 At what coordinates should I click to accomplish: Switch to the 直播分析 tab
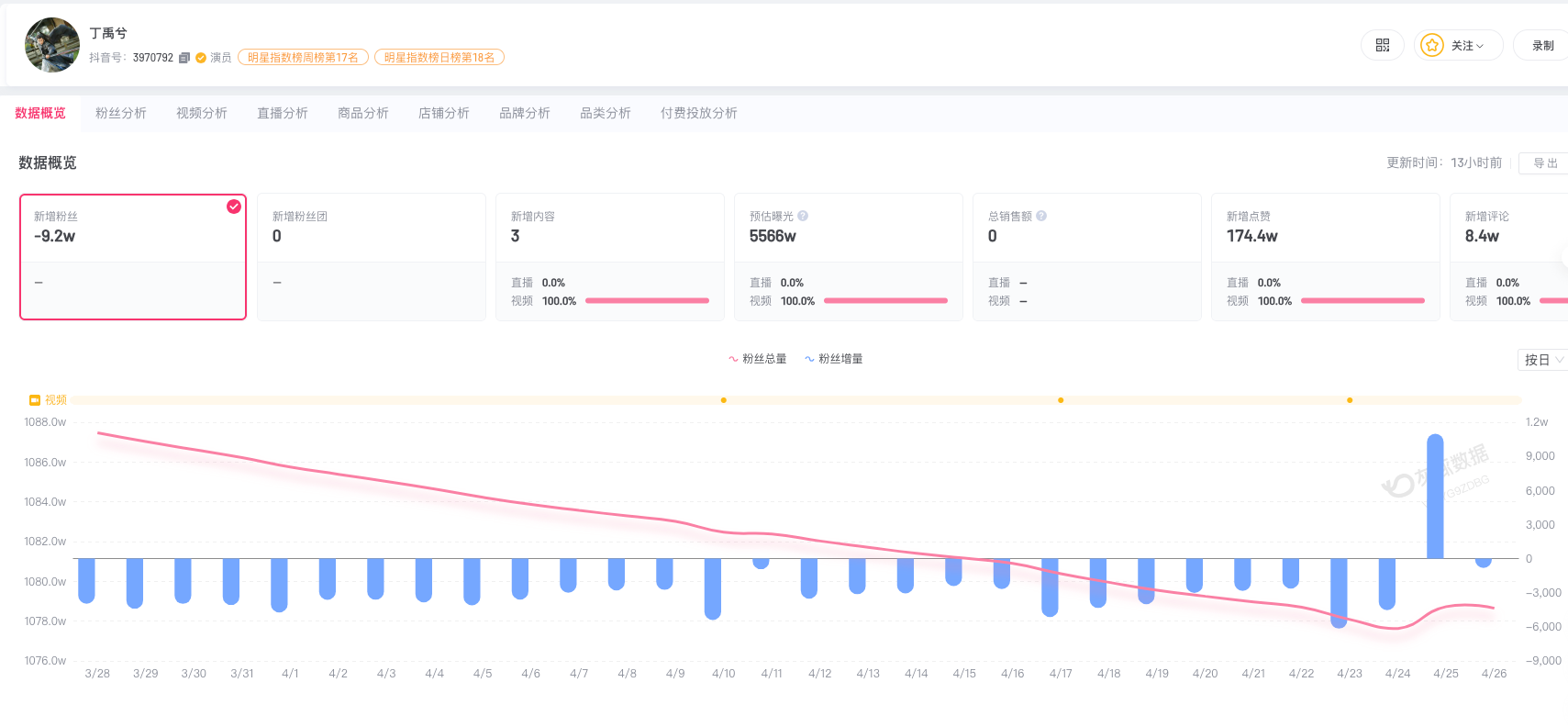(283, 113)
